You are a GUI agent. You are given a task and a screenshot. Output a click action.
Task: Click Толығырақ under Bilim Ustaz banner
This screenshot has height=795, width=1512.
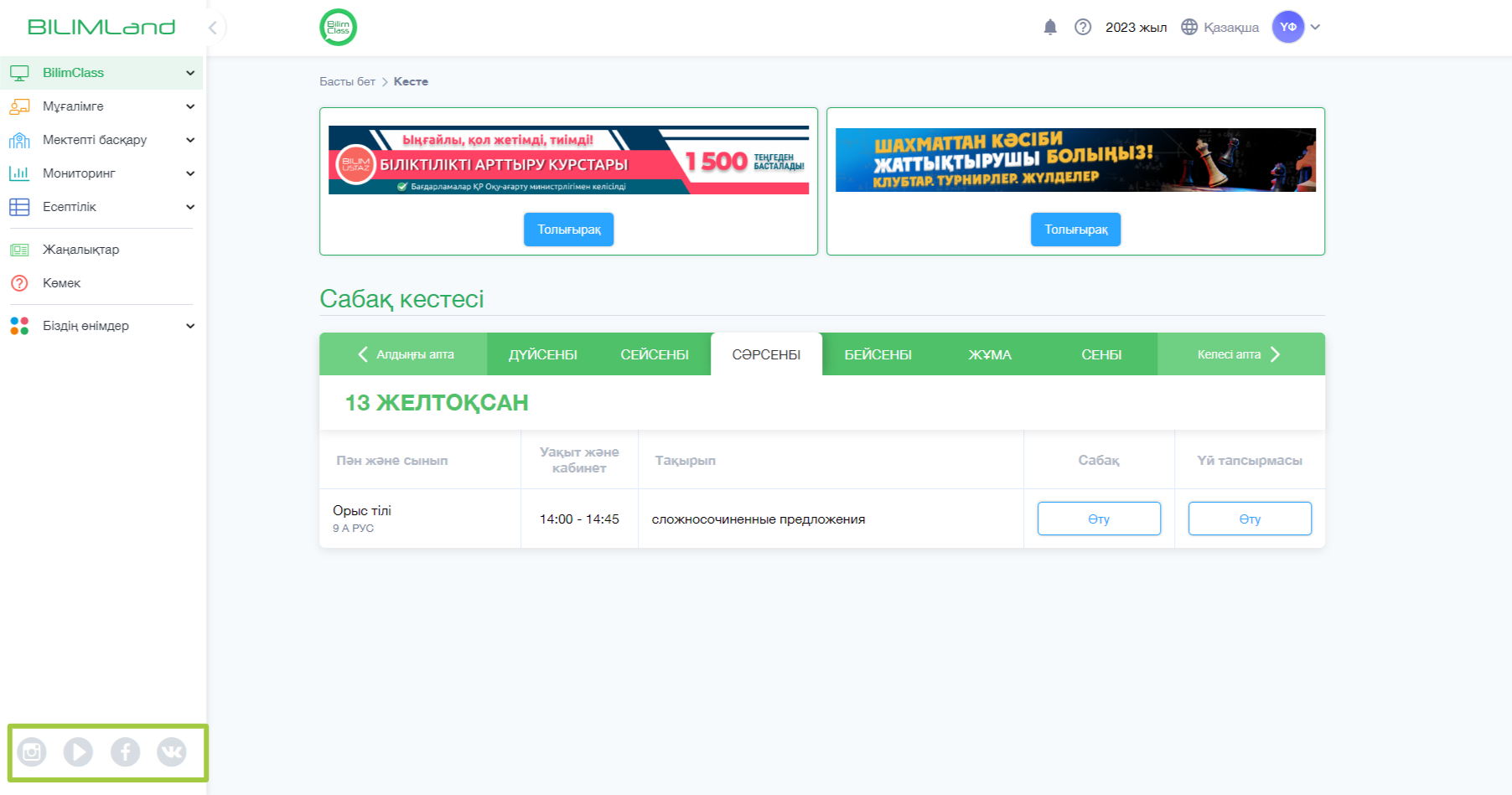(569, 230)
